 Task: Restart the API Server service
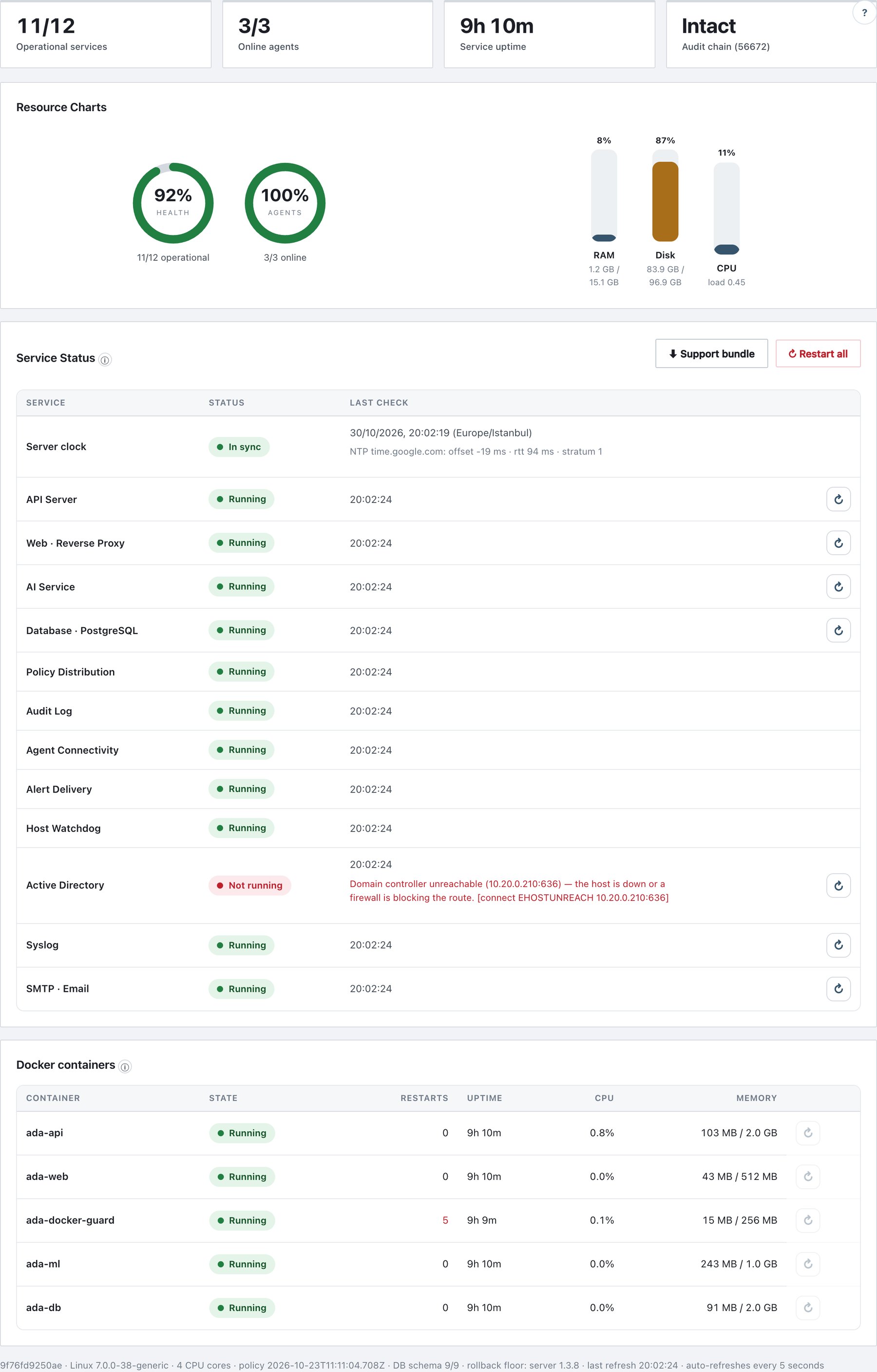[839, 499]
